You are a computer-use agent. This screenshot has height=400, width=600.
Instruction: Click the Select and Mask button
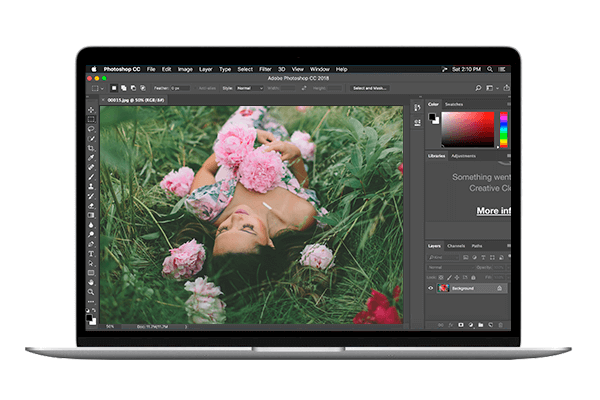tap(370, 88)
